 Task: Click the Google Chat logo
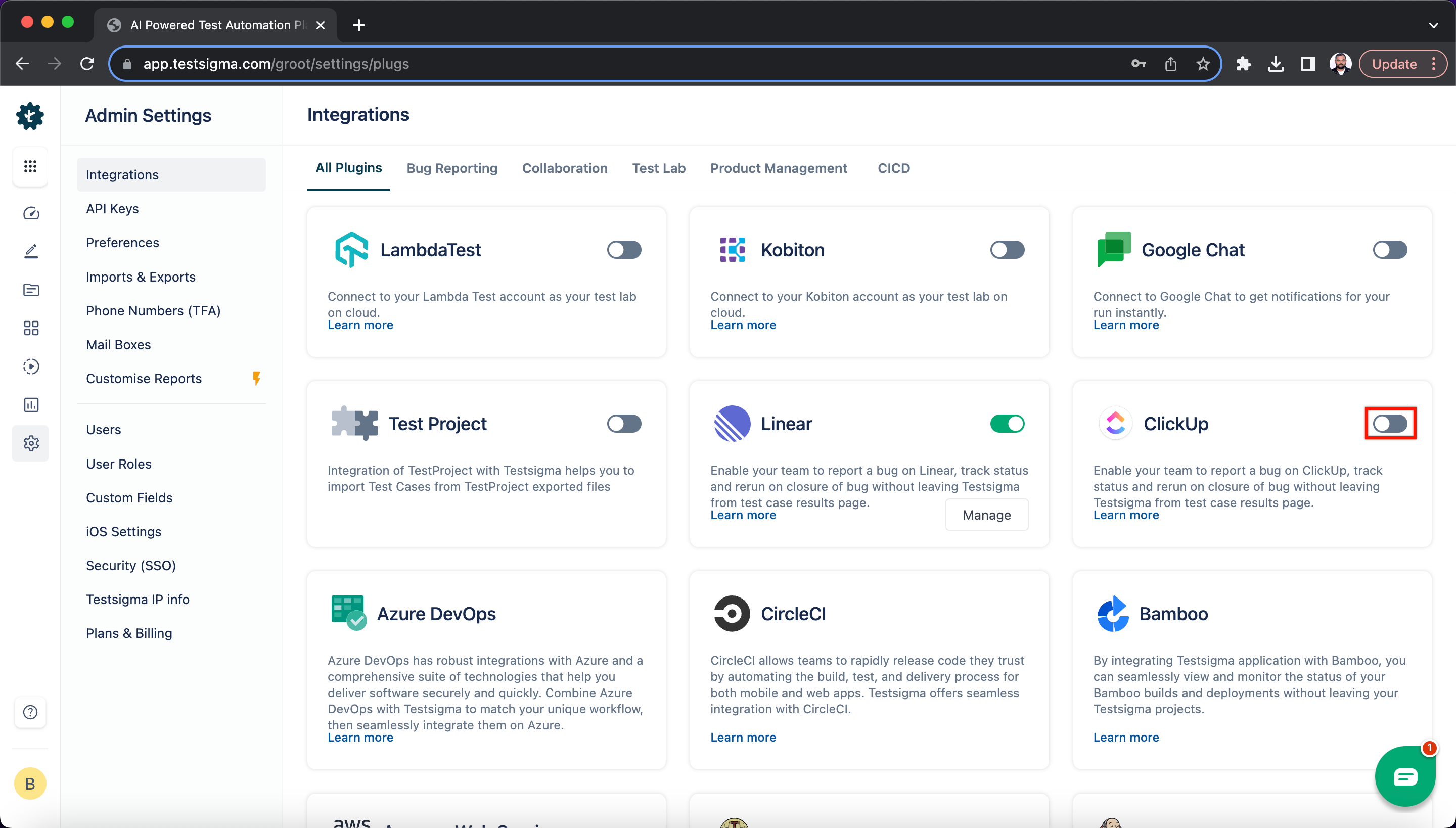click(1114, 249)
